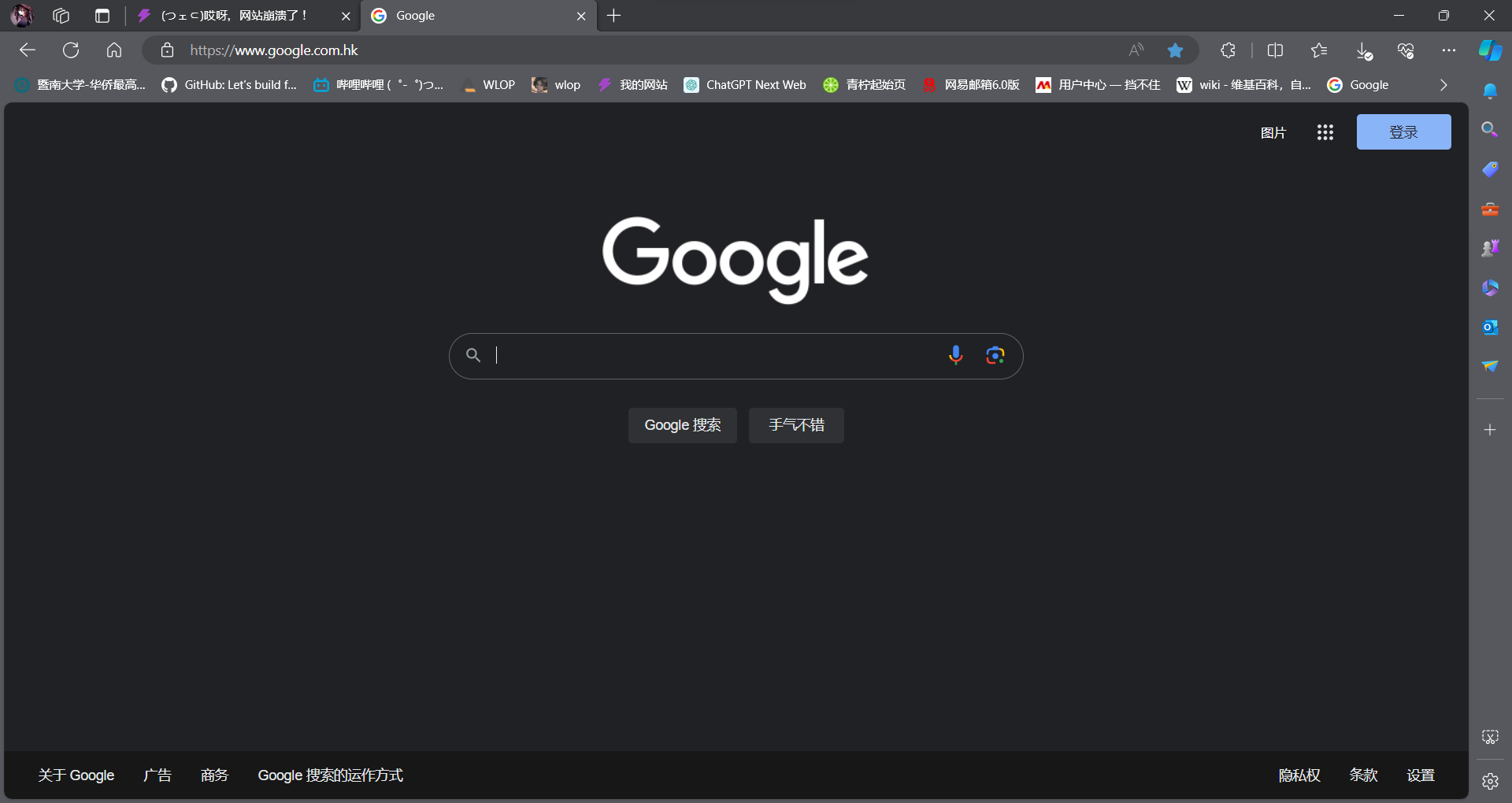Open Outlook in the sidebar
The width and height of the screenshot is (1512, 803).
[1490, 327]
